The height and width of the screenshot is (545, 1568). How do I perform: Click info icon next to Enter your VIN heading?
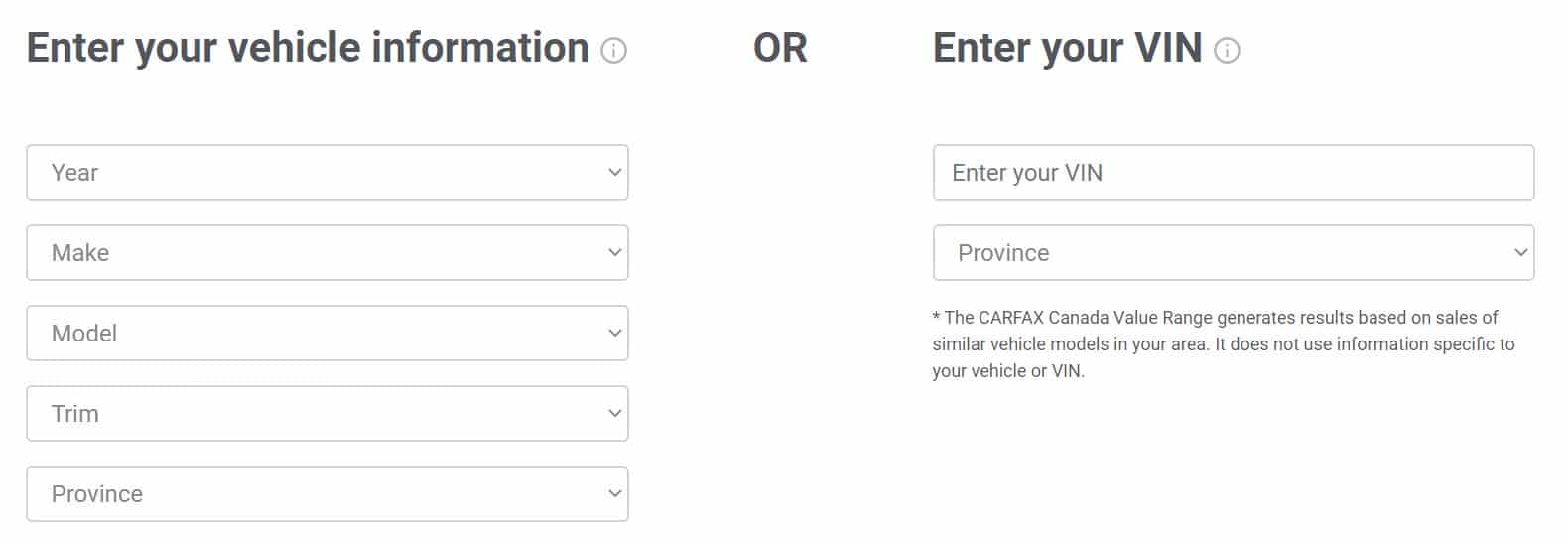point(1228,50)
